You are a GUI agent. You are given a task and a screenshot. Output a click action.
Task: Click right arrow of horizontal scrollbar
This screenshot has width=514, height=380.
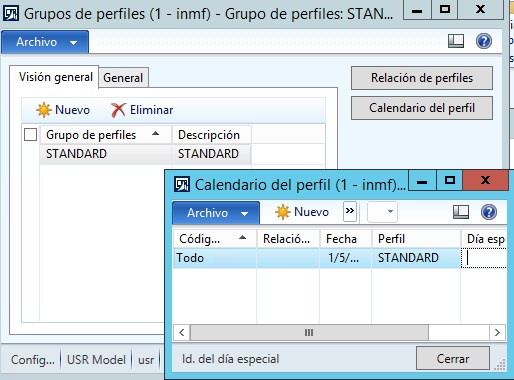pyautogui.click(x=497, y=333)
